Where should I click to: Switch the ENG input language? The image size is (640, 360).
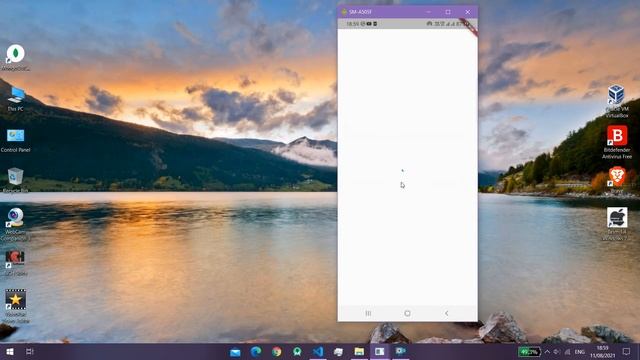click(580, 351)
